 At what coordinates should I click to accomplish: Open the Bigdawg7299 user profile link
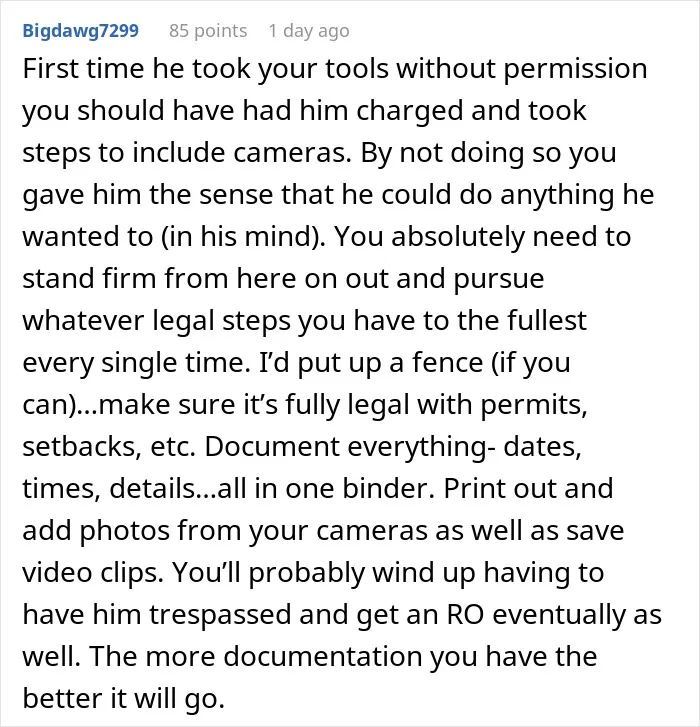[81, 31]
